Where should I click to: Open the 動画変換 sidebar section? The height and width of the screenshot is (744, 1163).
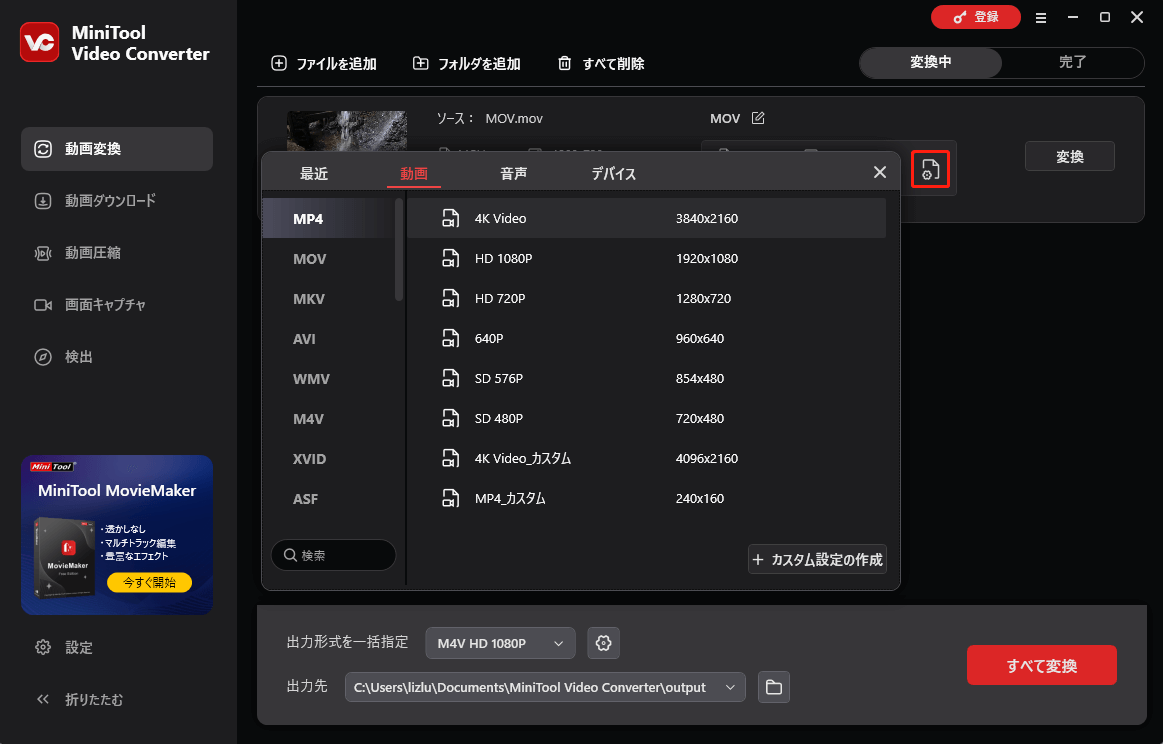[x=117, y=149]
